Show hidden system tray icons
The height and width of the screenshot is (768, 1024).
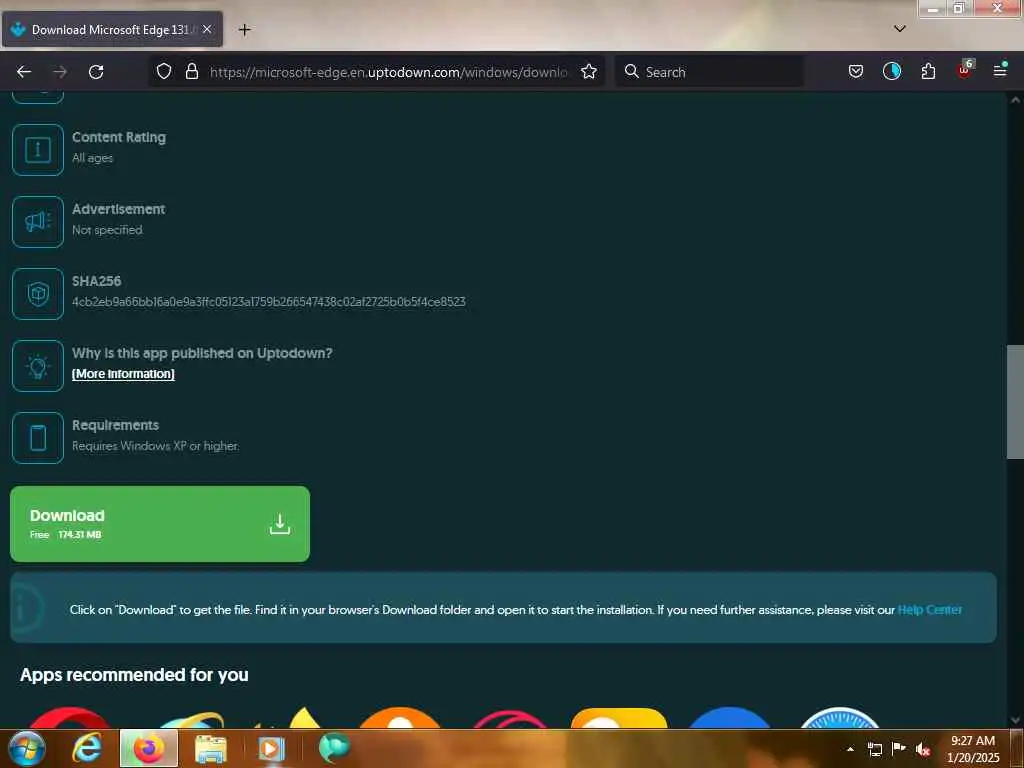click(x=850, y=749)
